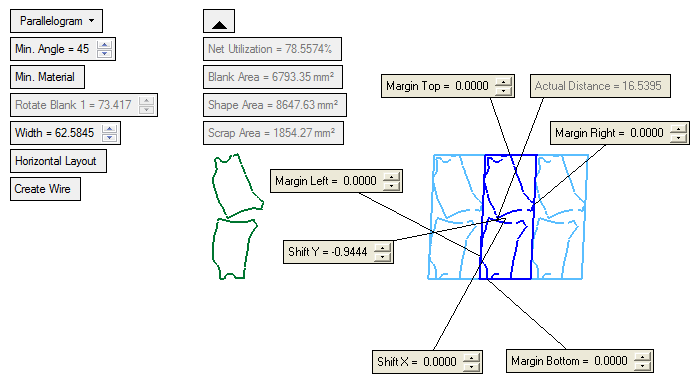Increase Margin Left using up spinner
Screen dimensions: 695x378
click(x=391, y=177)
